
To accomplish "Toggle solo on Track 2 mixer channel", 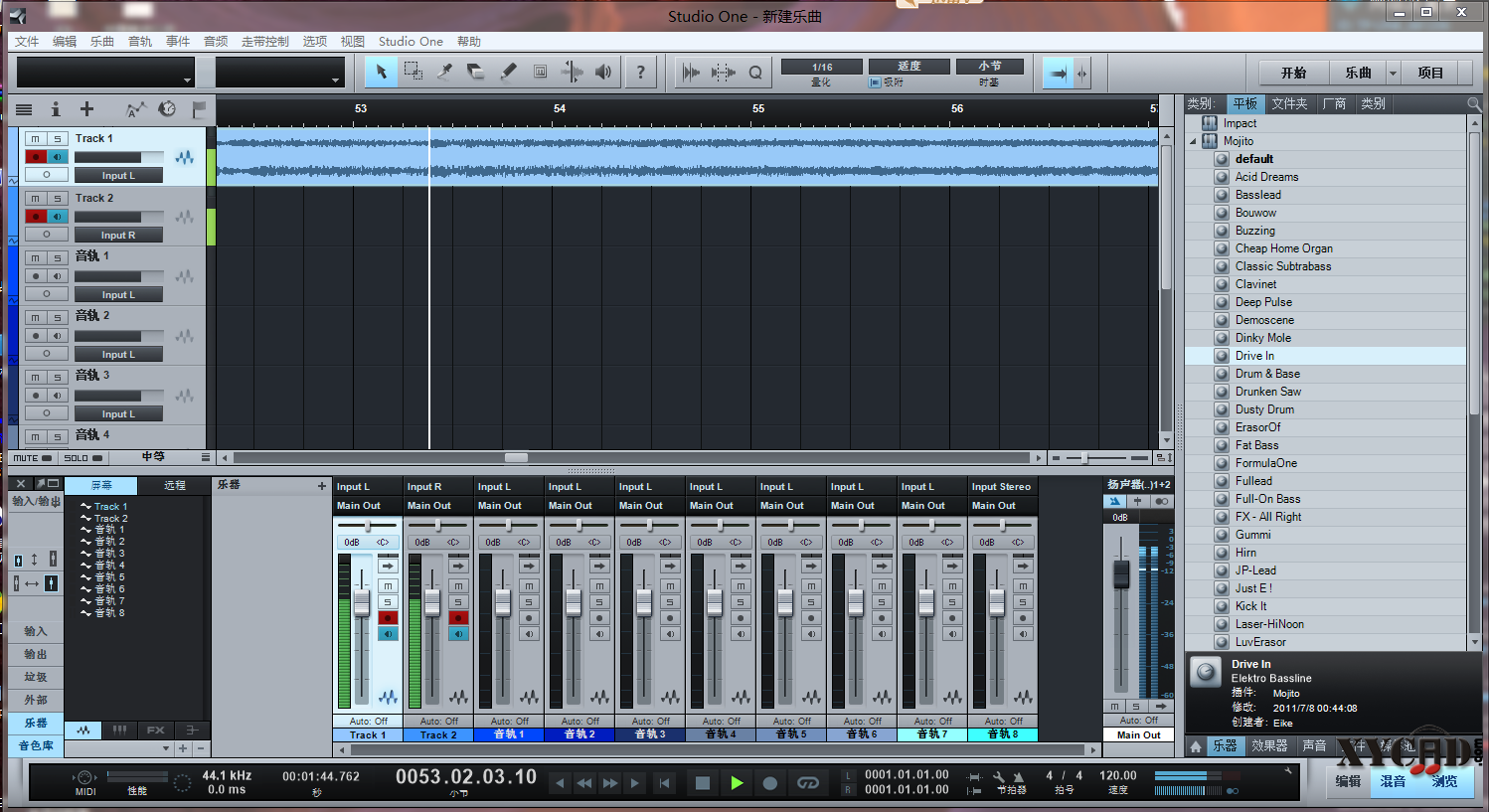I will click(459, 602).
